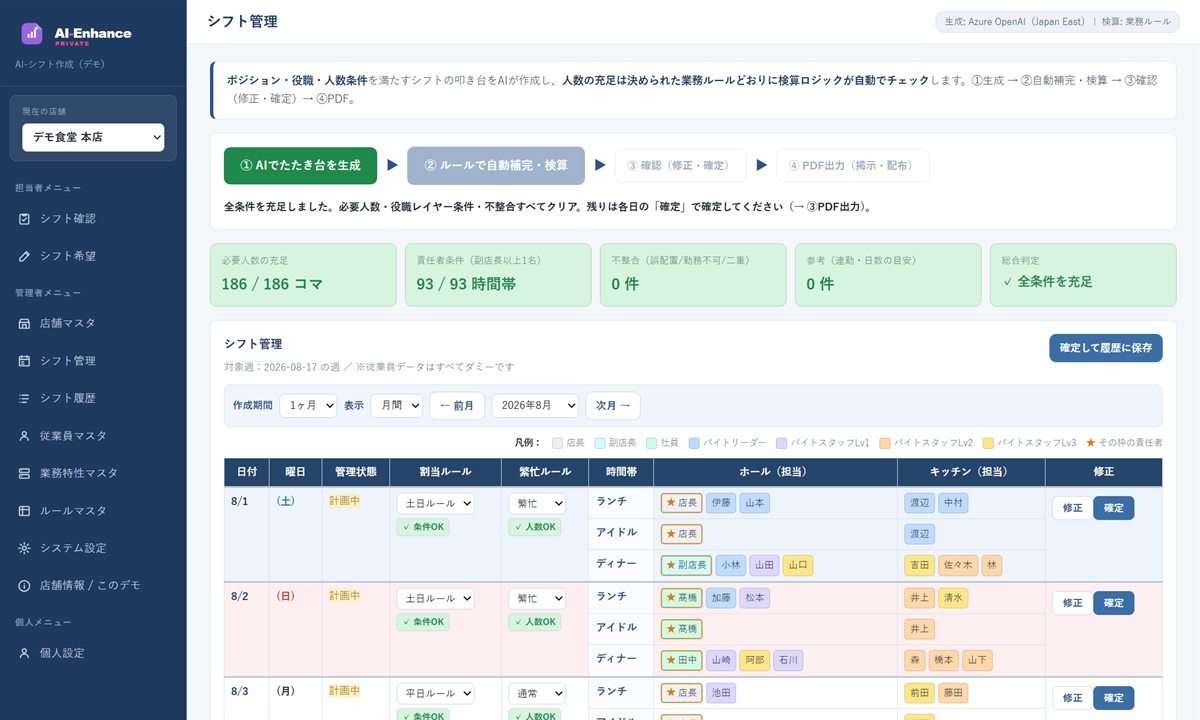
Task: Open the 月間 表示 dropdown
Action: (x=396, y=406)
